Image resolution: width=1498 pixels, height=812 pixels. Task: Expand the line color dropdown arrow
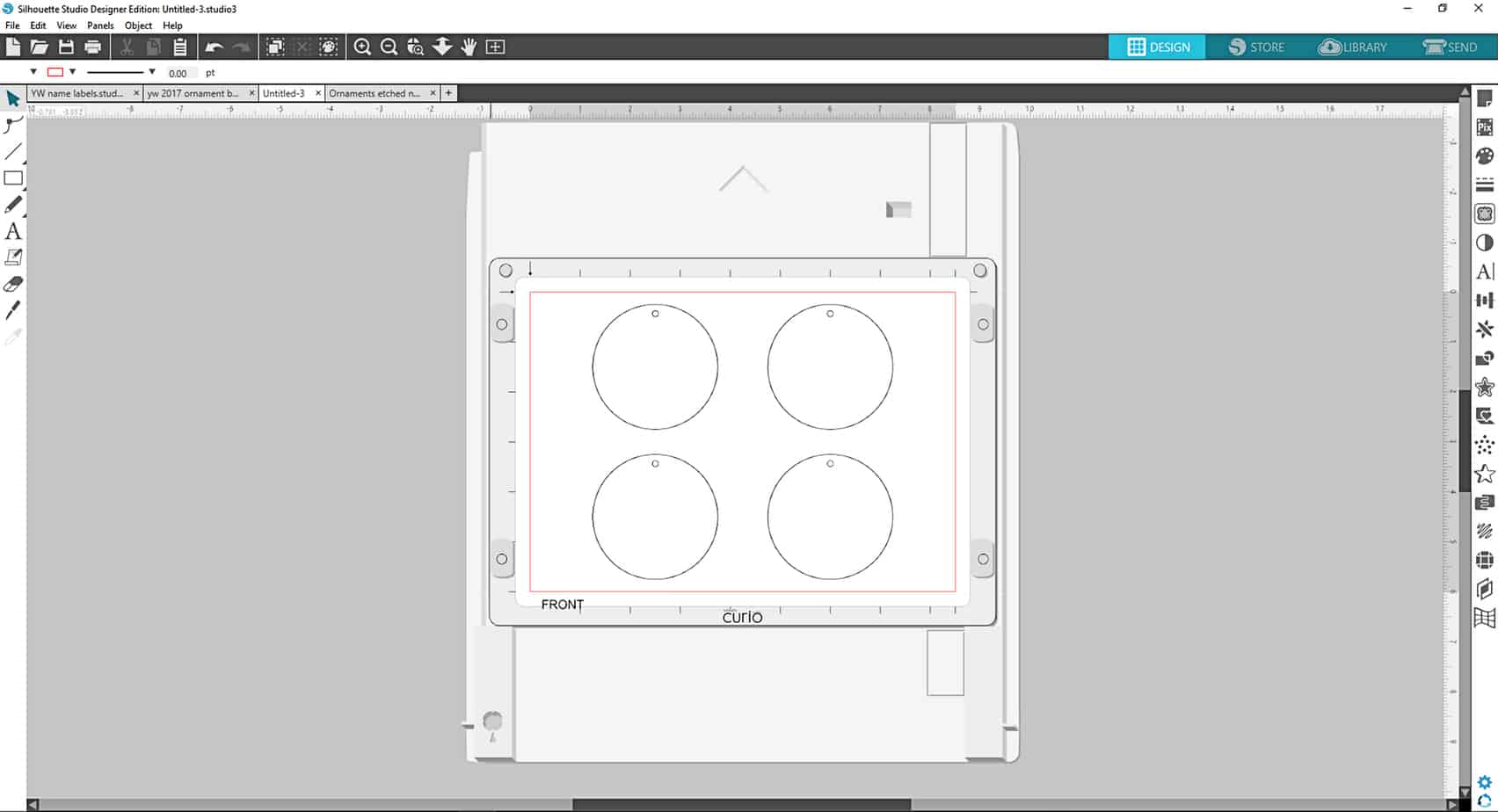[x=73, y=72]
